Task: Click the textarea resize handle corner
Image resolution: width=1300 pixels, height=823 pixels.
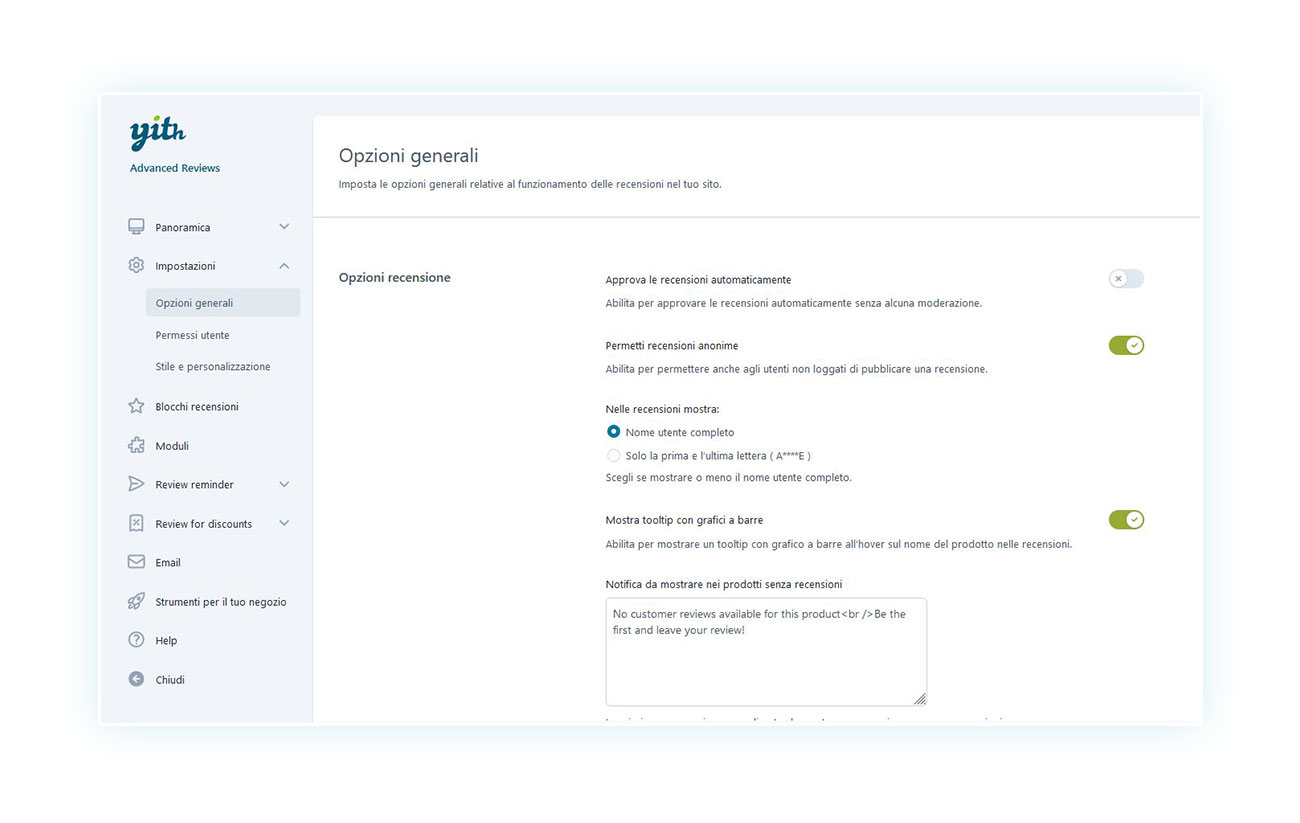Action: [920, 699]
